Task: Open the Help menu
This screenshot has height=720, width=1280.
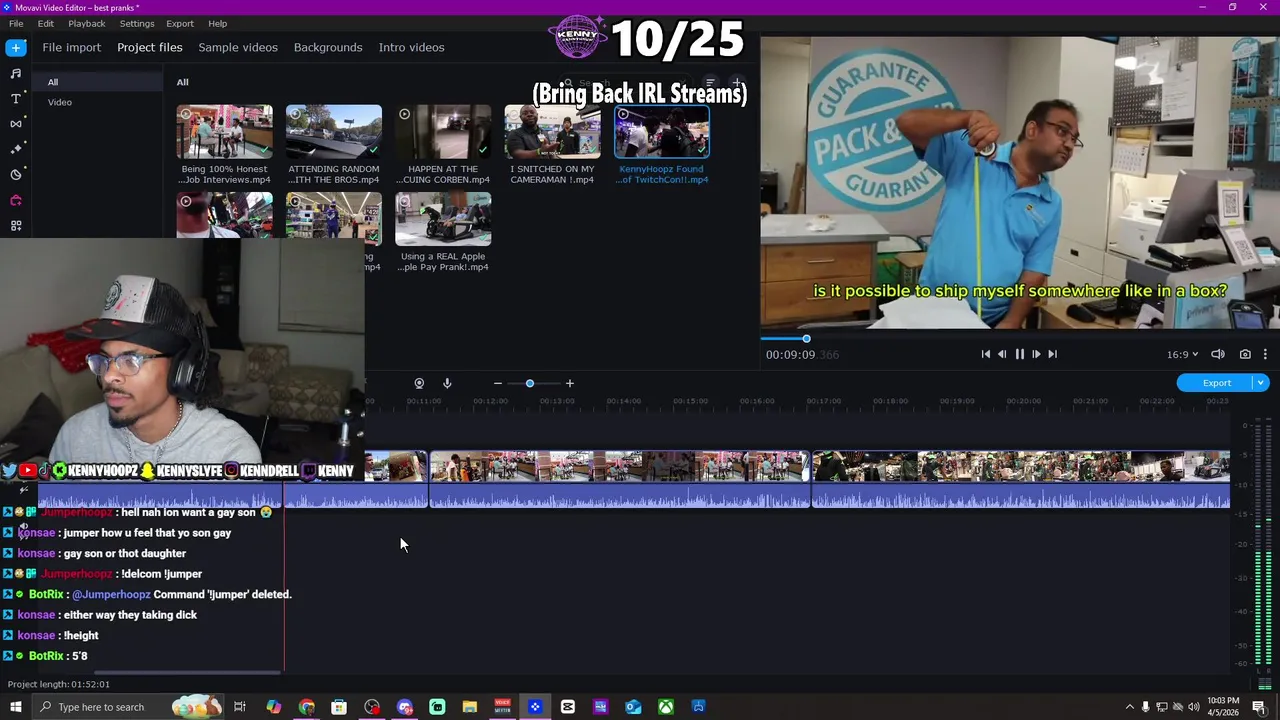Action: click(218, 23)
